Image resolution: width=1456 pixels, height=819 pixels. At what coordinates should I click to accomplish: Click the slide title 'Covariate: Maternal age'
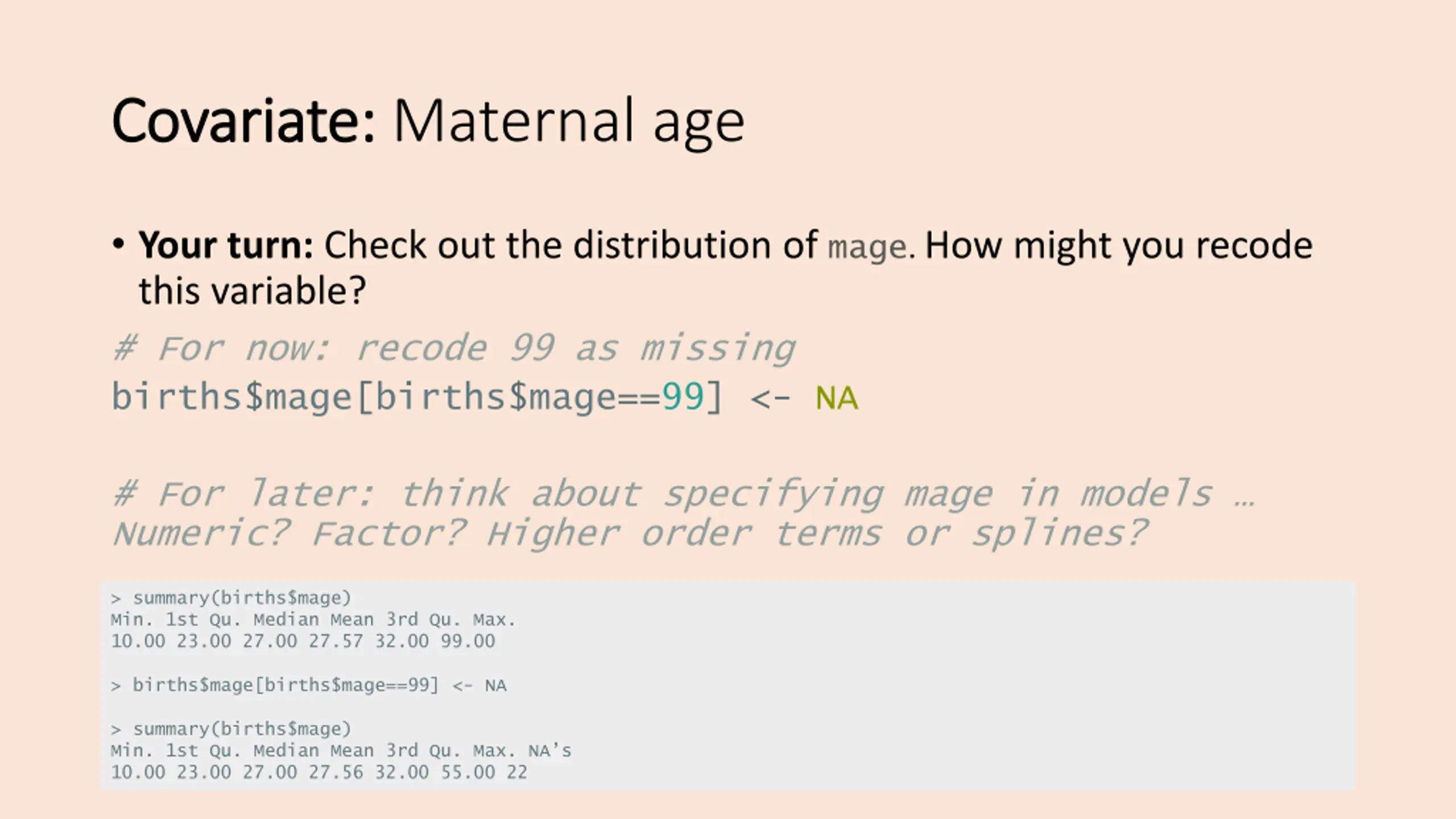click(x=428, y=122)
